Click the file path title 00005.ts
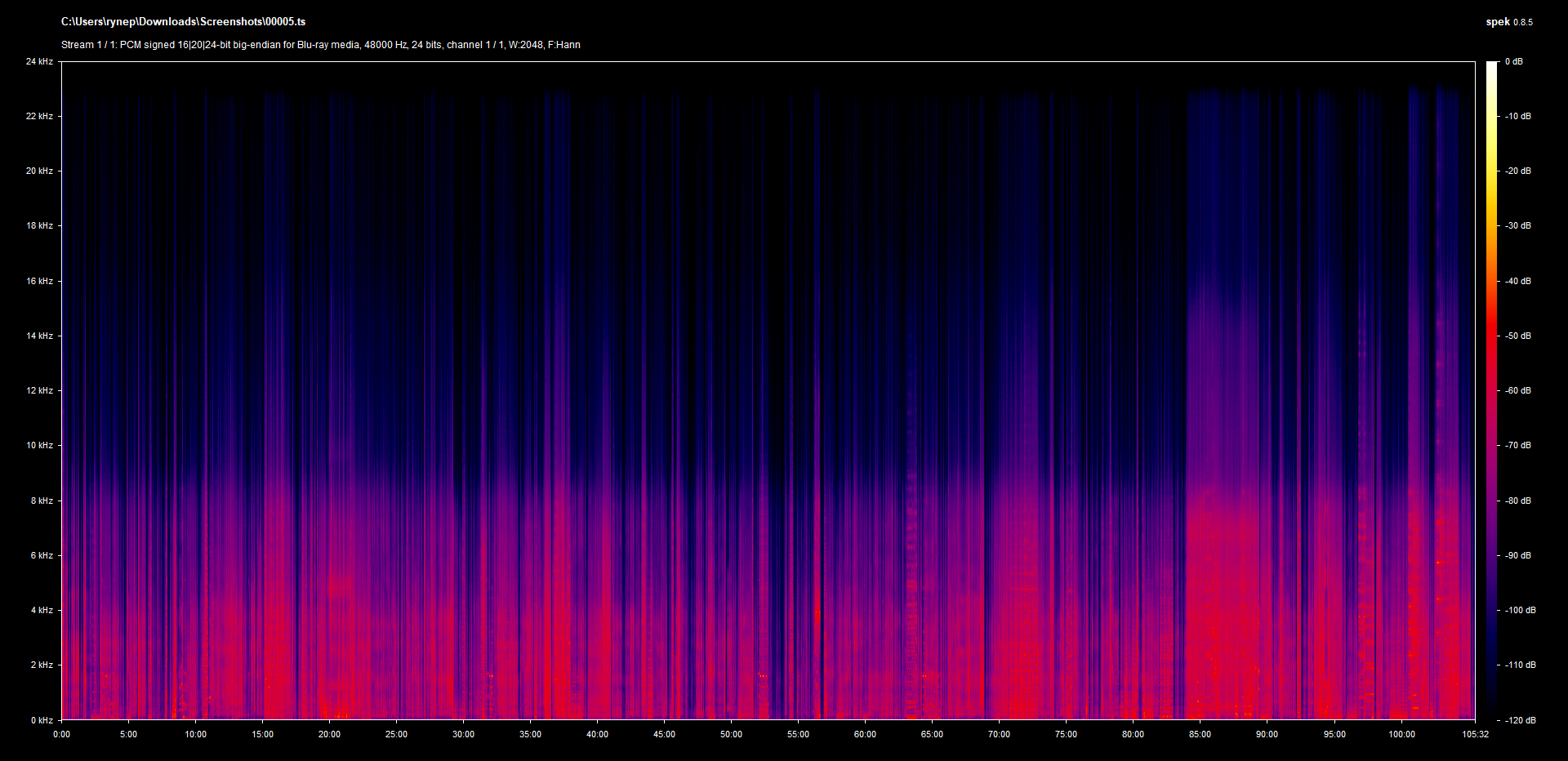The height and width of the screenshot is (761, 1568). pyautogui.click(x=183, y=22)
